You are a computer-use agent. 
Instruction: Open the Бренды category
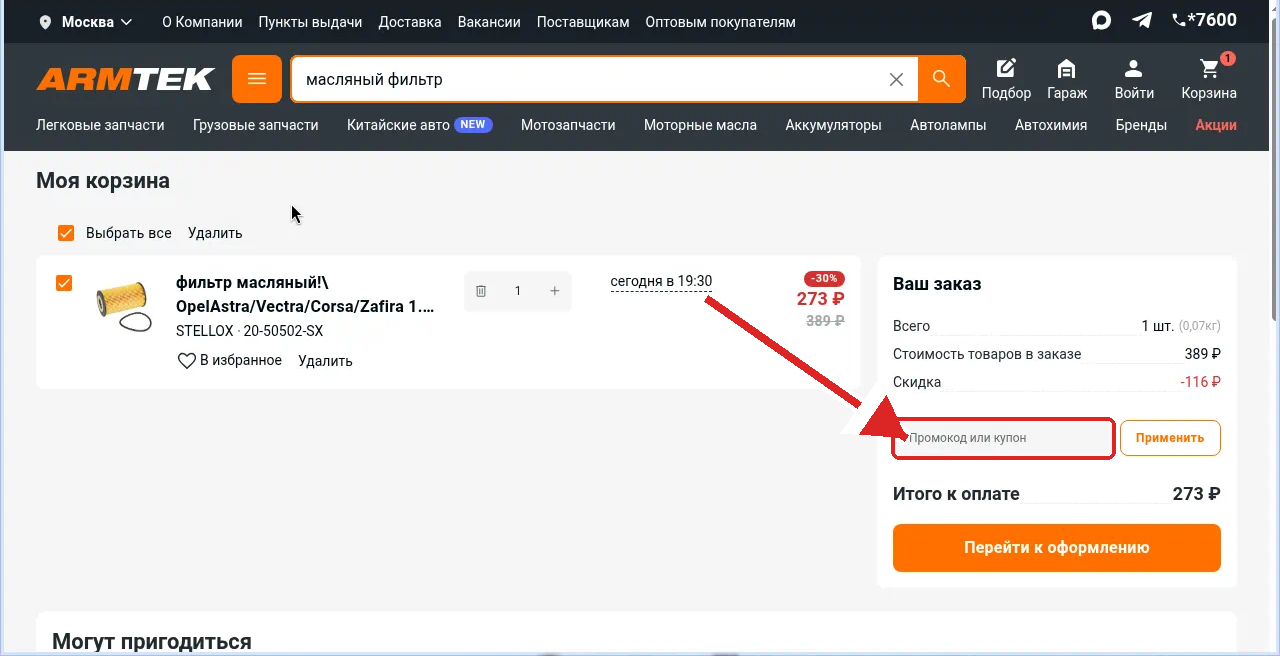pyautogui.click(x=1141, y=125)
